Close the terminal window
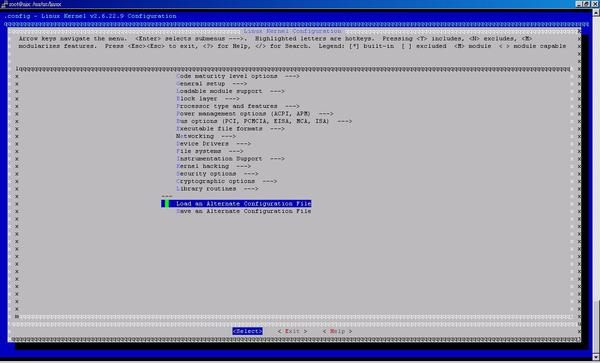This screenshot has width=600, height=363. click(595, 4)
